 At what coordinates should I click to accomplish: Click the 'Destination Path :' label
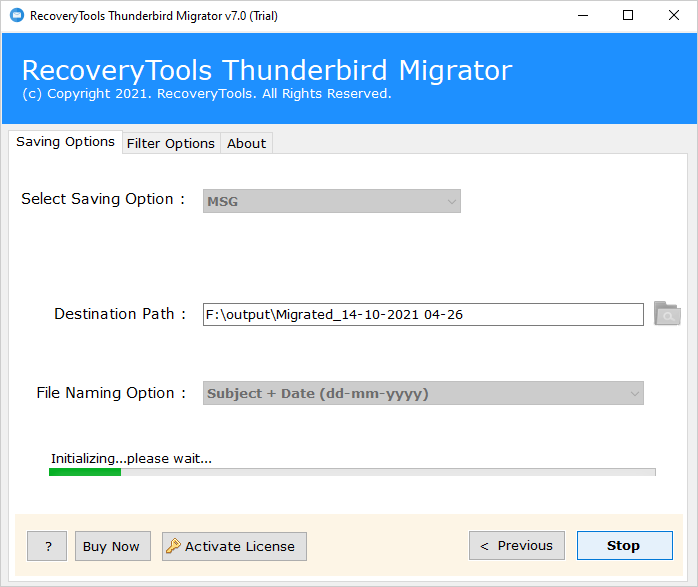120,314
